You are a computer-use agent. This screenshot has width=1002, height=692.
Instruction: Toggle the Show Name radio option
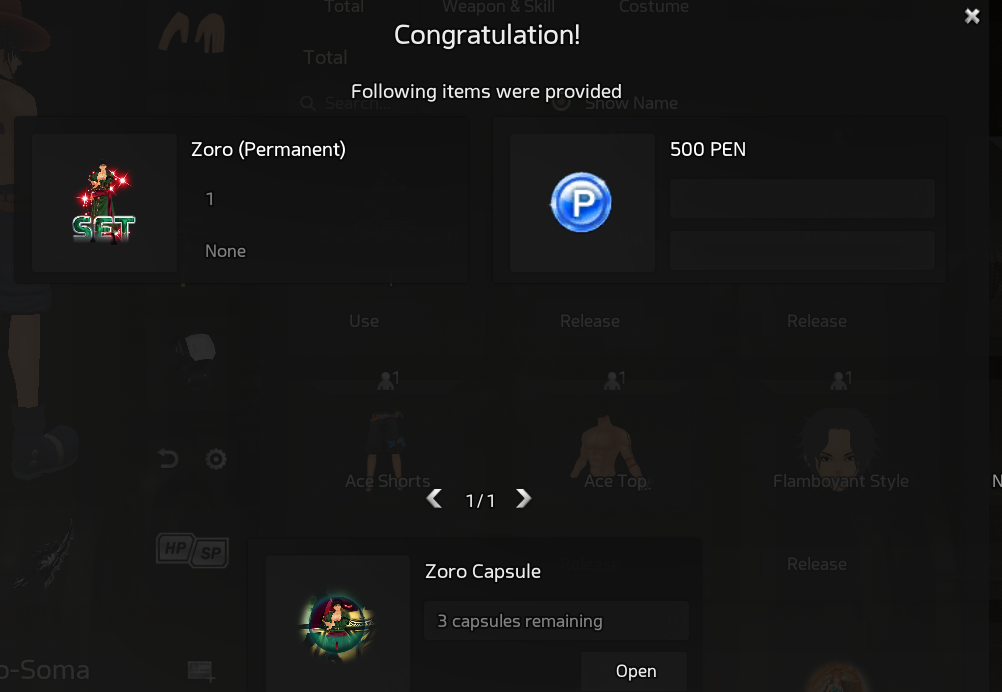tap(562, 103)
